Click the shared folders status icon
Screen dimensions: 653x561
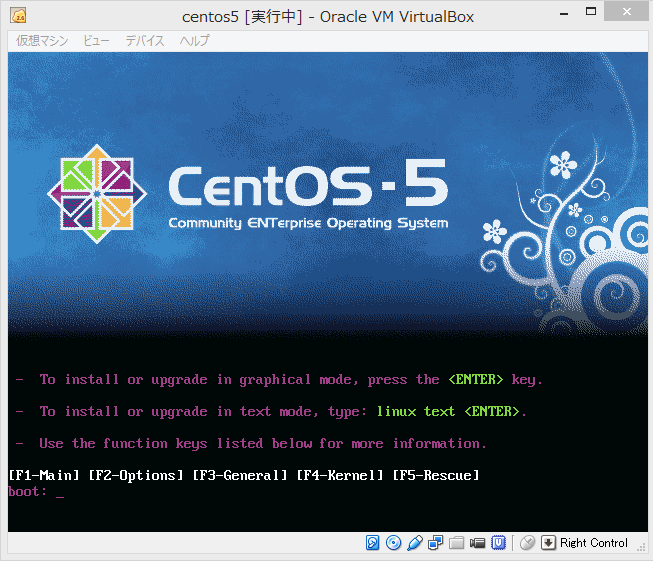point(456,543)
